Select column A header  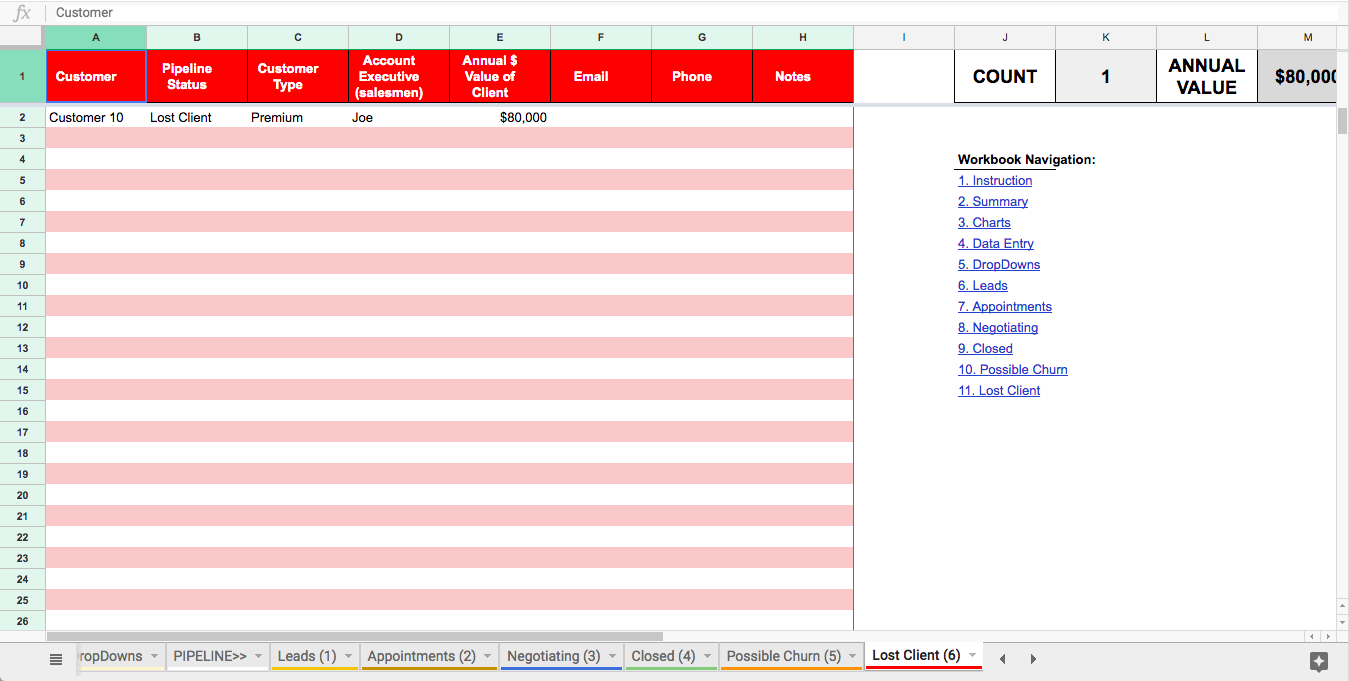96,37
